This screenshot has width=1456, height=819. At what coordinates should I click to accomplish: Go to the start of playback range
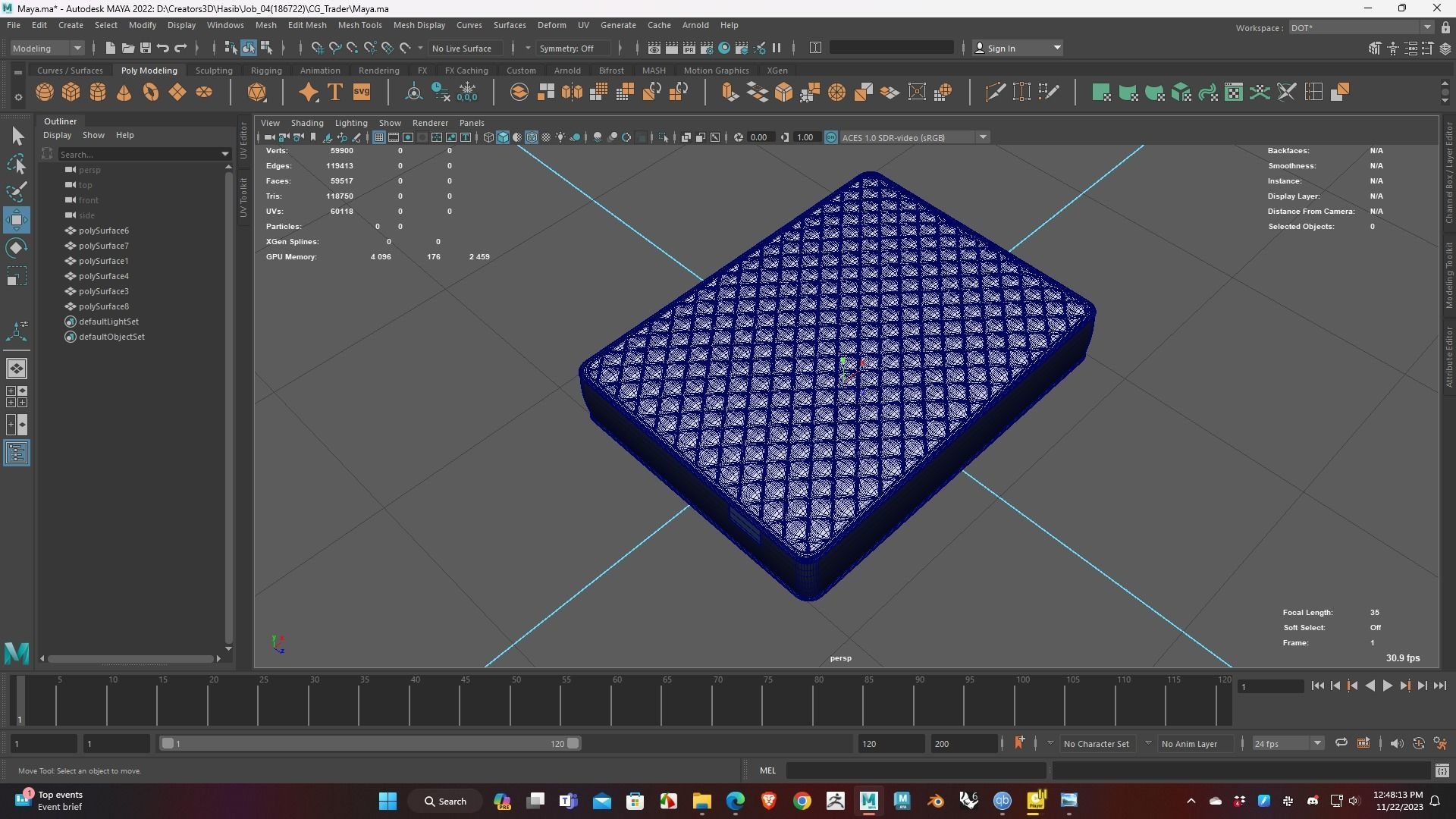pos(1317,686)
